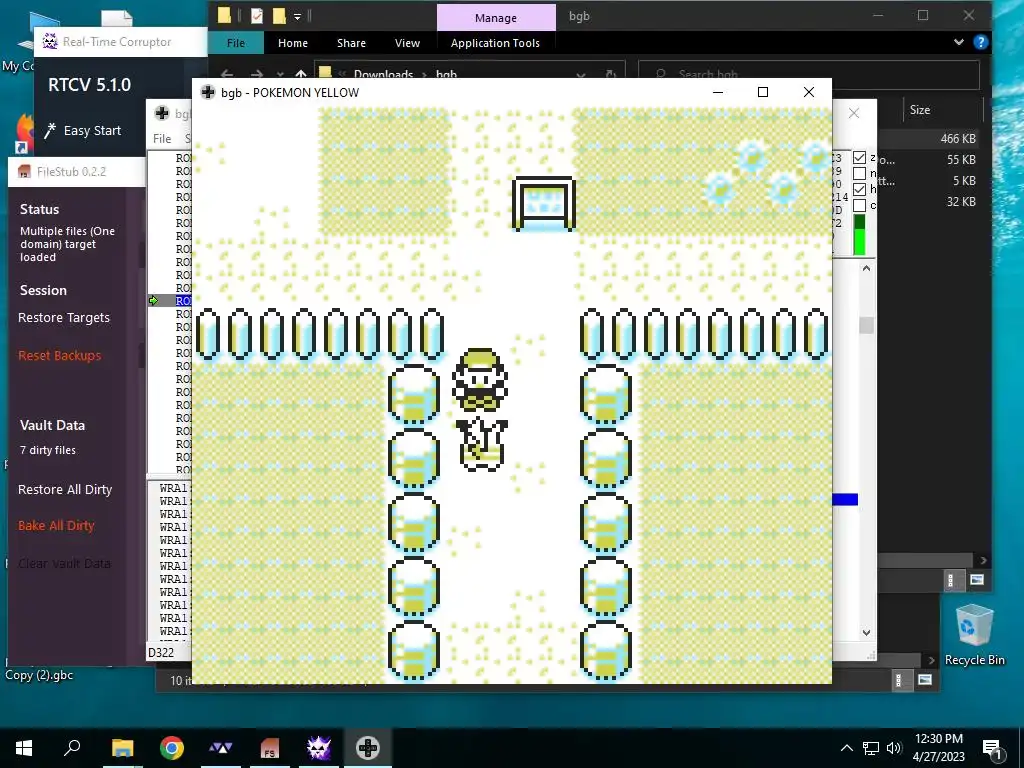Screen dimensions: 1024x768
Task: Click Restore All Dirty
Action: (x=65, y=490)
